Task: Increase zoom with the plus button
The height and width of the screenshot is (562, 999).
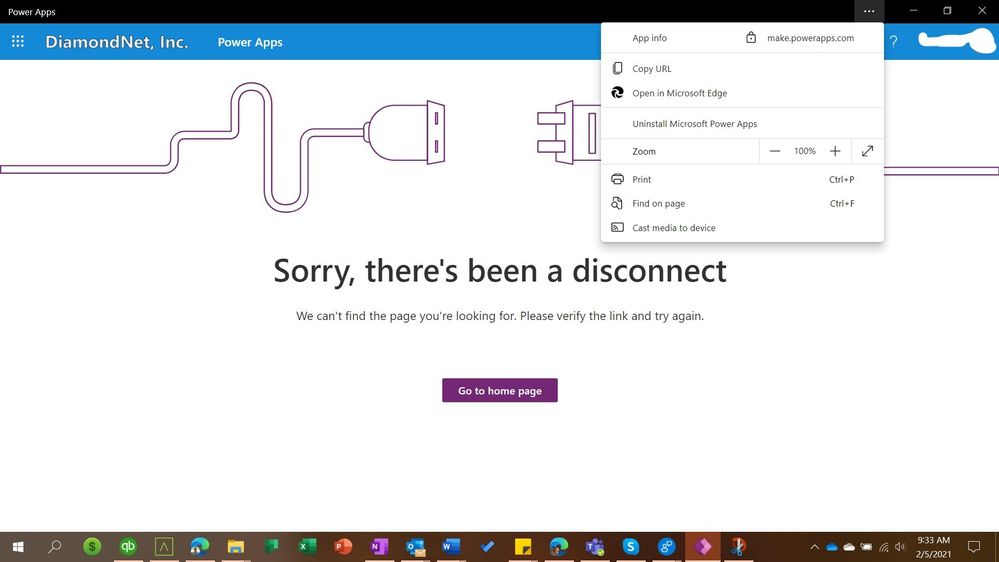Action: [x=835, y=151]
